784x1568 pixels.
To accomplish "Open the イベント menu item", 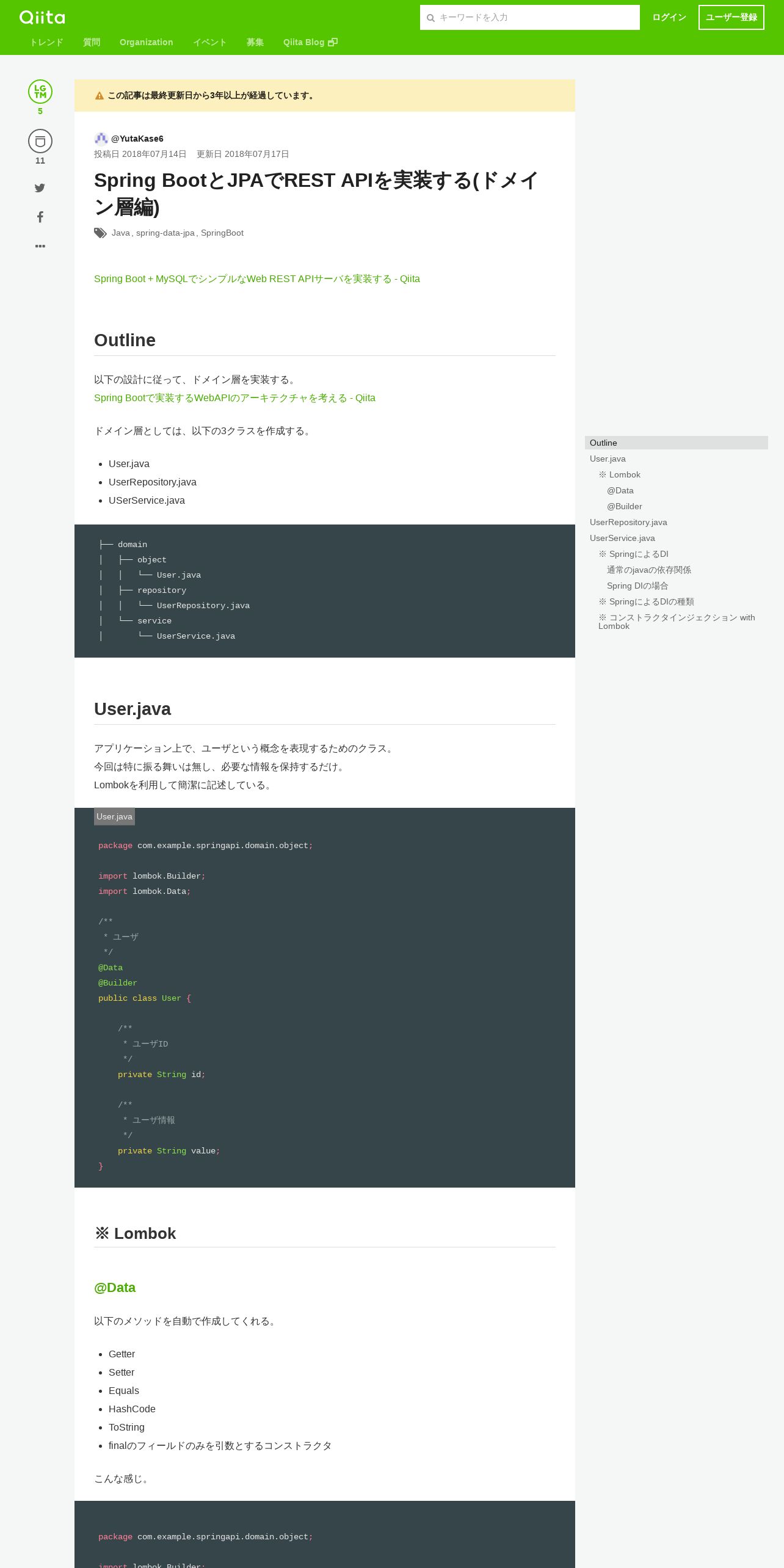I will tap(210, 42).
